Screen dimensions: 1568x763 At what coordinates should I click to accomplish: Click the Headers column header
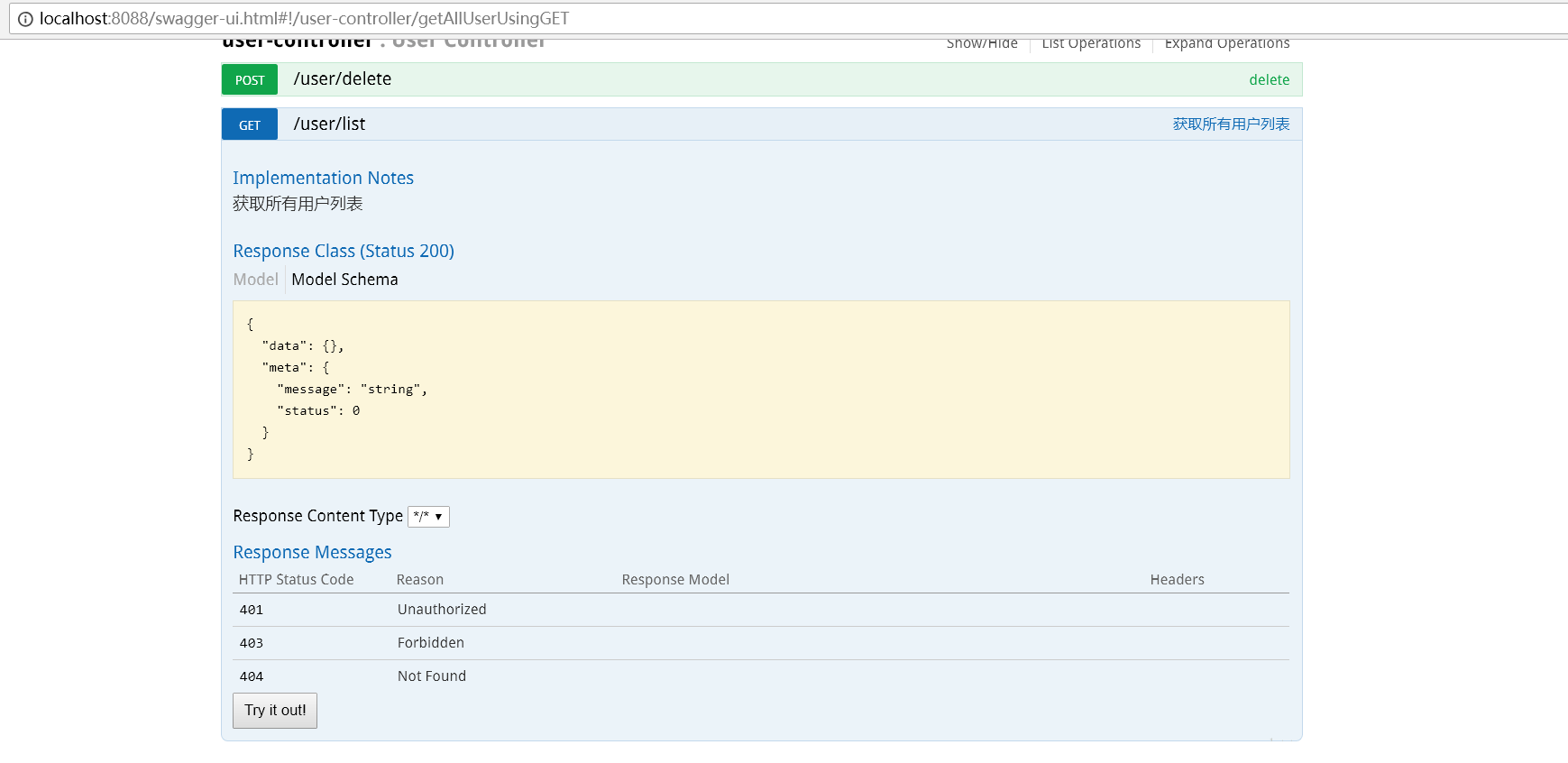1177,580
